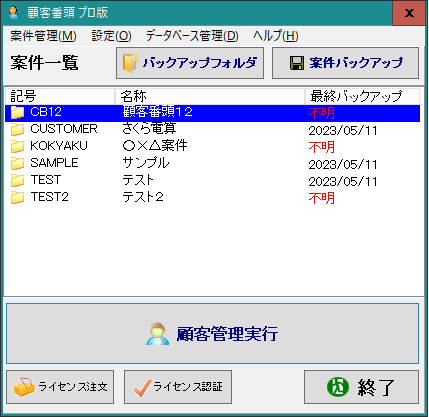Click the folder icon beside TEST2
This screenshot has width=429, height=417.
click(17, 197)
